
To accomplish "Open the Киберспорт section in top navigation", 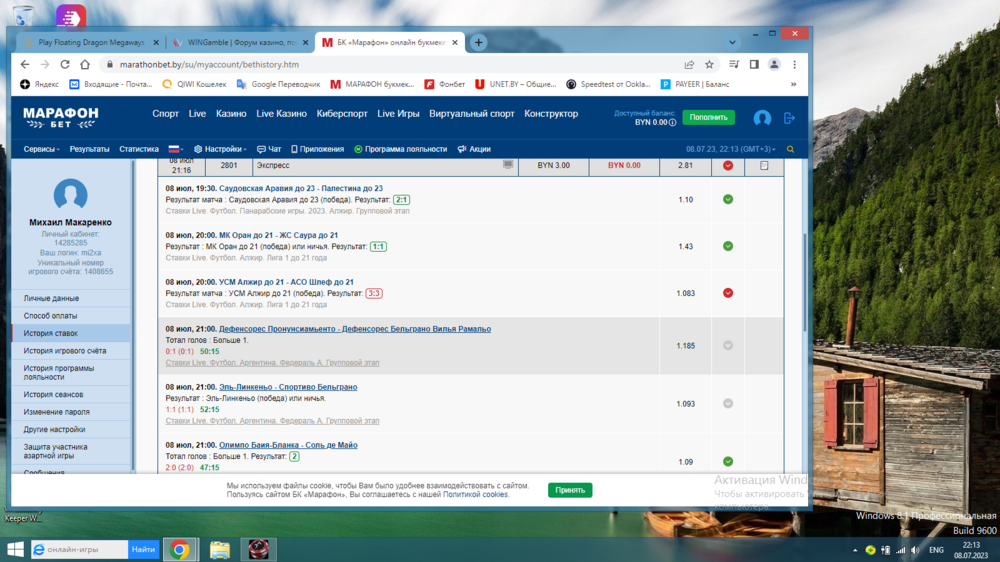I will 342,114.
